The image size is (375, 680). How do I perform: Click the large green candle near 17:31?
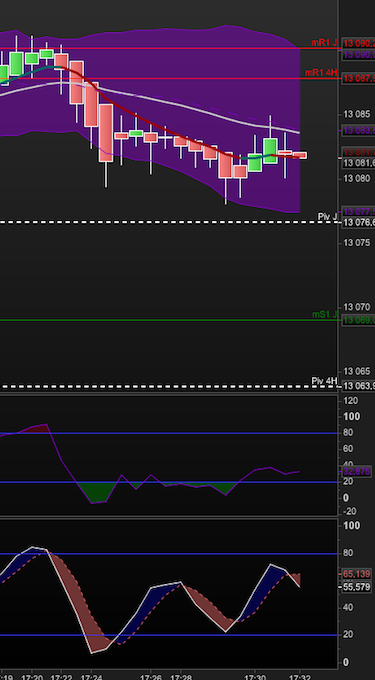[x=270, y=151]
